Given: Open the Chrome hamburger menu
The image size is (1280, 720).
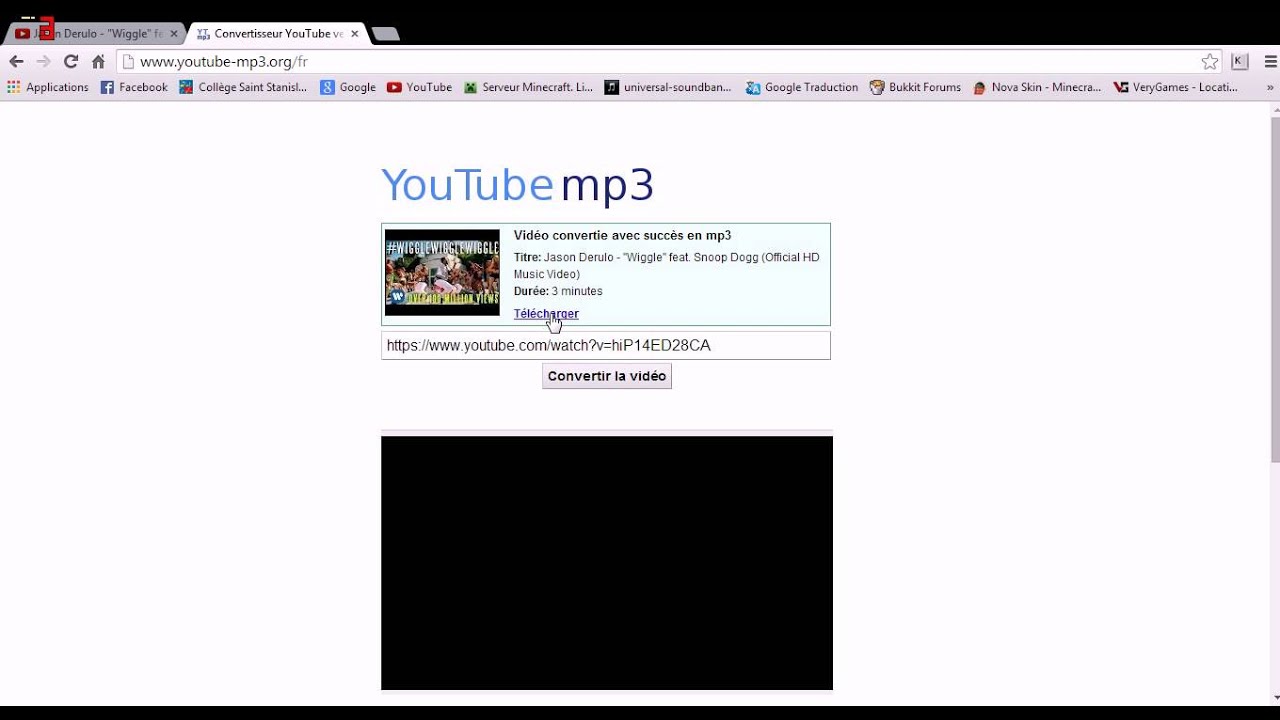Looking at the screenshot, I should tap(1270, 62).
